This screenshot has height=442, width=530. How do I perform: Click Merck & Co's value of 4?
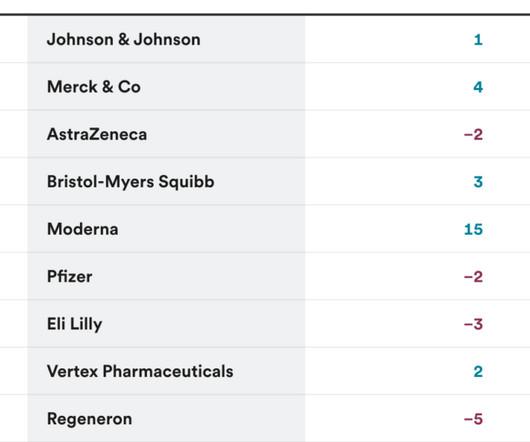click(478, 87)
